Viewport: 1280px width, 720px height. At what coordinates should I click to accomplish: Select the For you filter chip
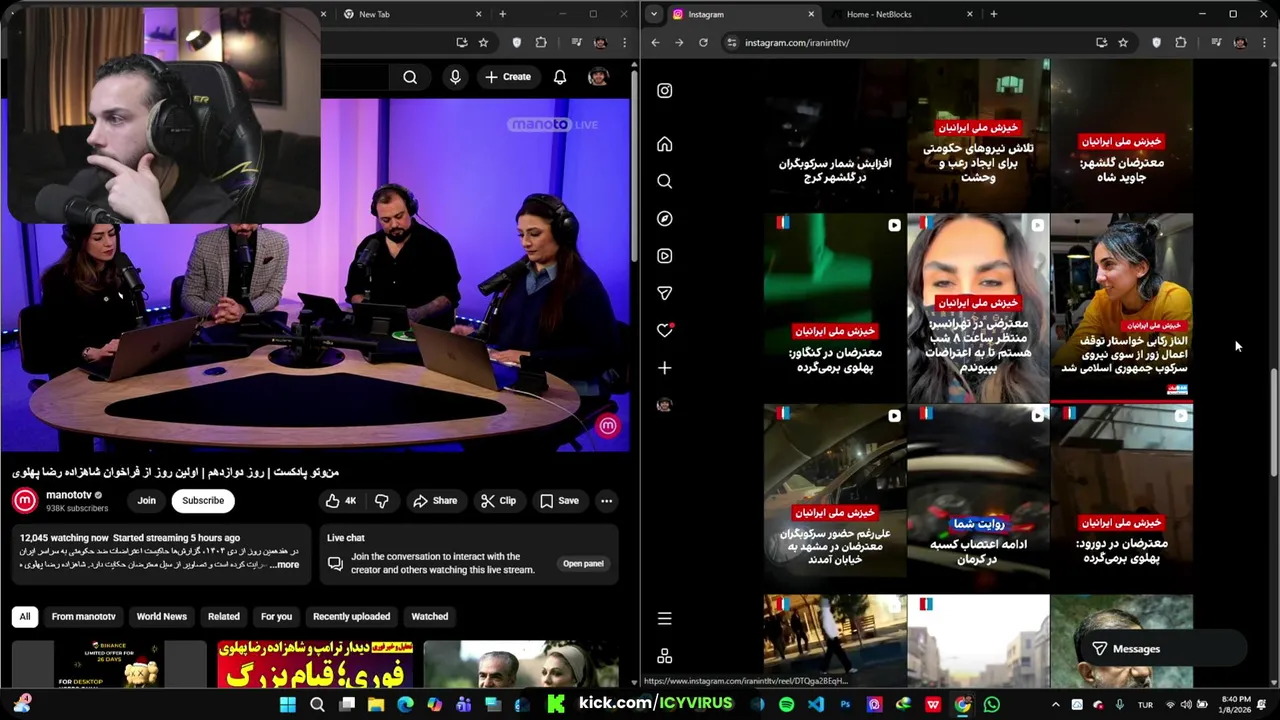click(x=276, y=616)
